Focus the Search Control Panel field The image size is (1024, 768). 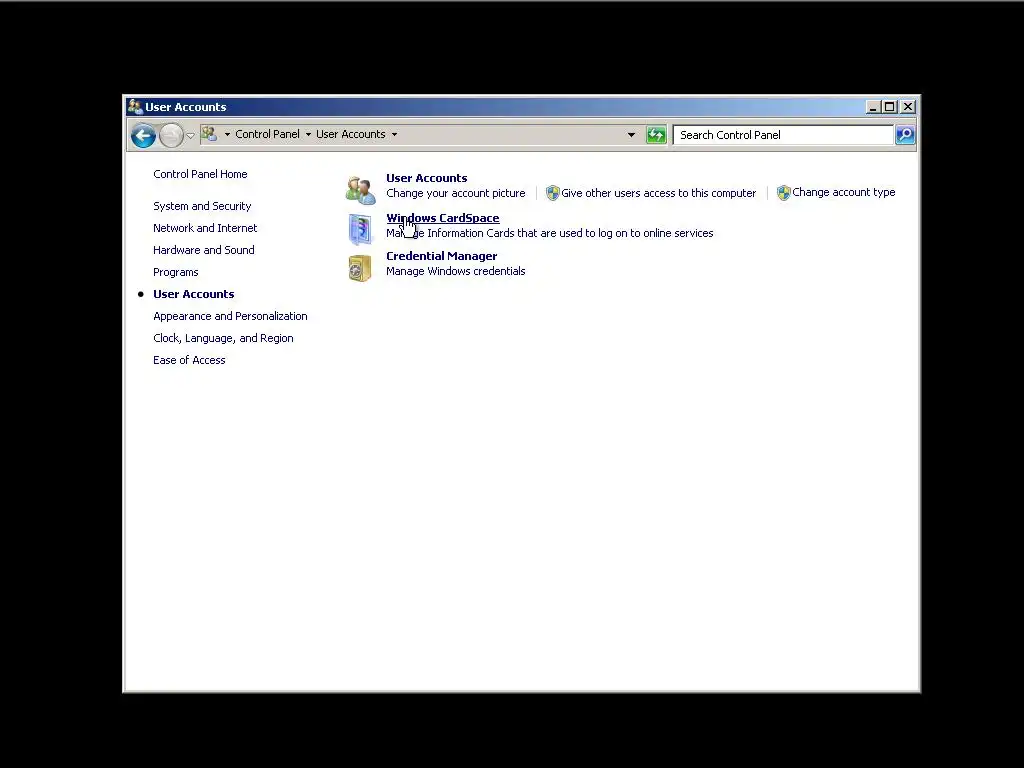[783, 135]
